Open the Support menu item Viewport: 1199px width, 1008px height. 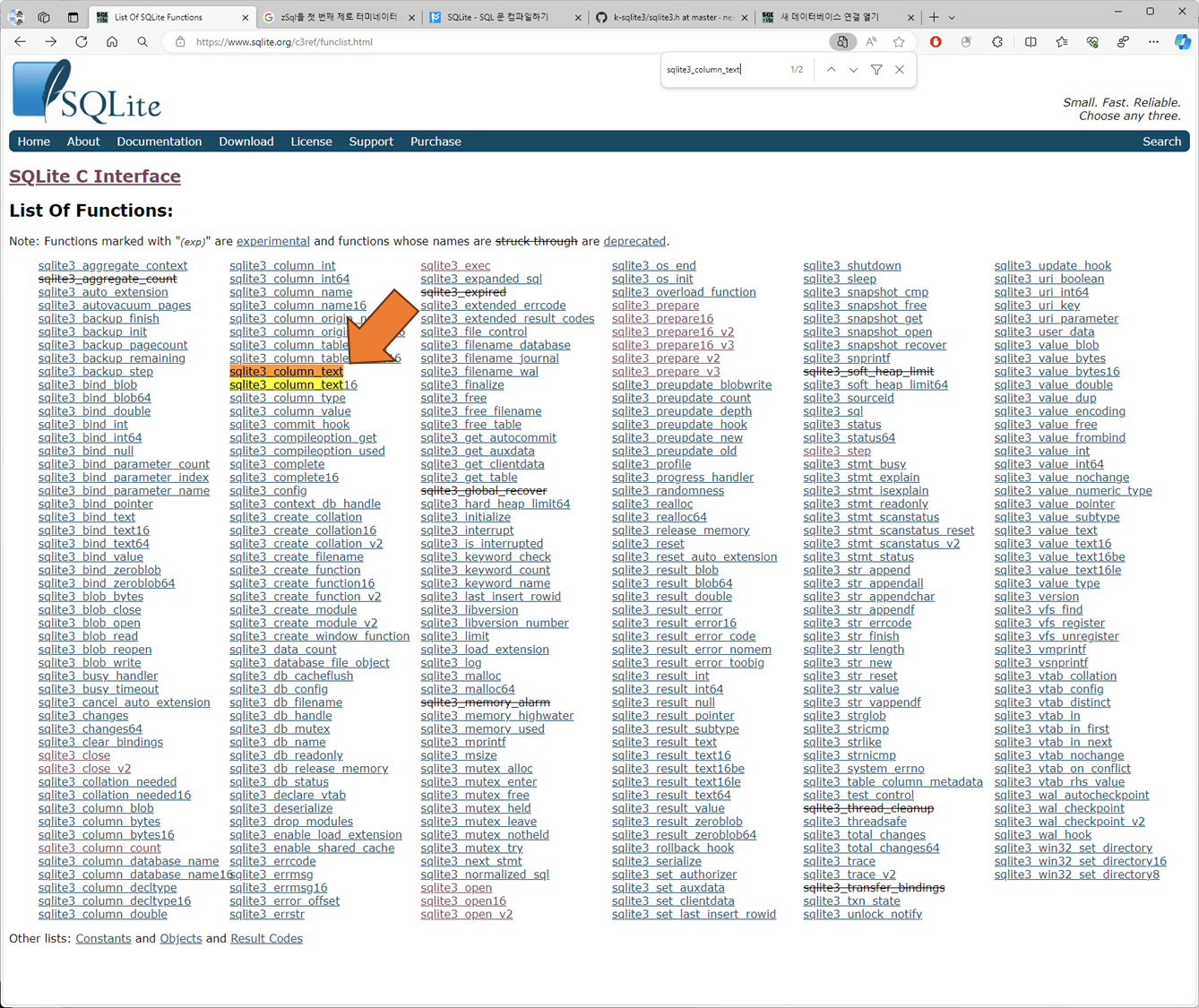click(371, 142)
